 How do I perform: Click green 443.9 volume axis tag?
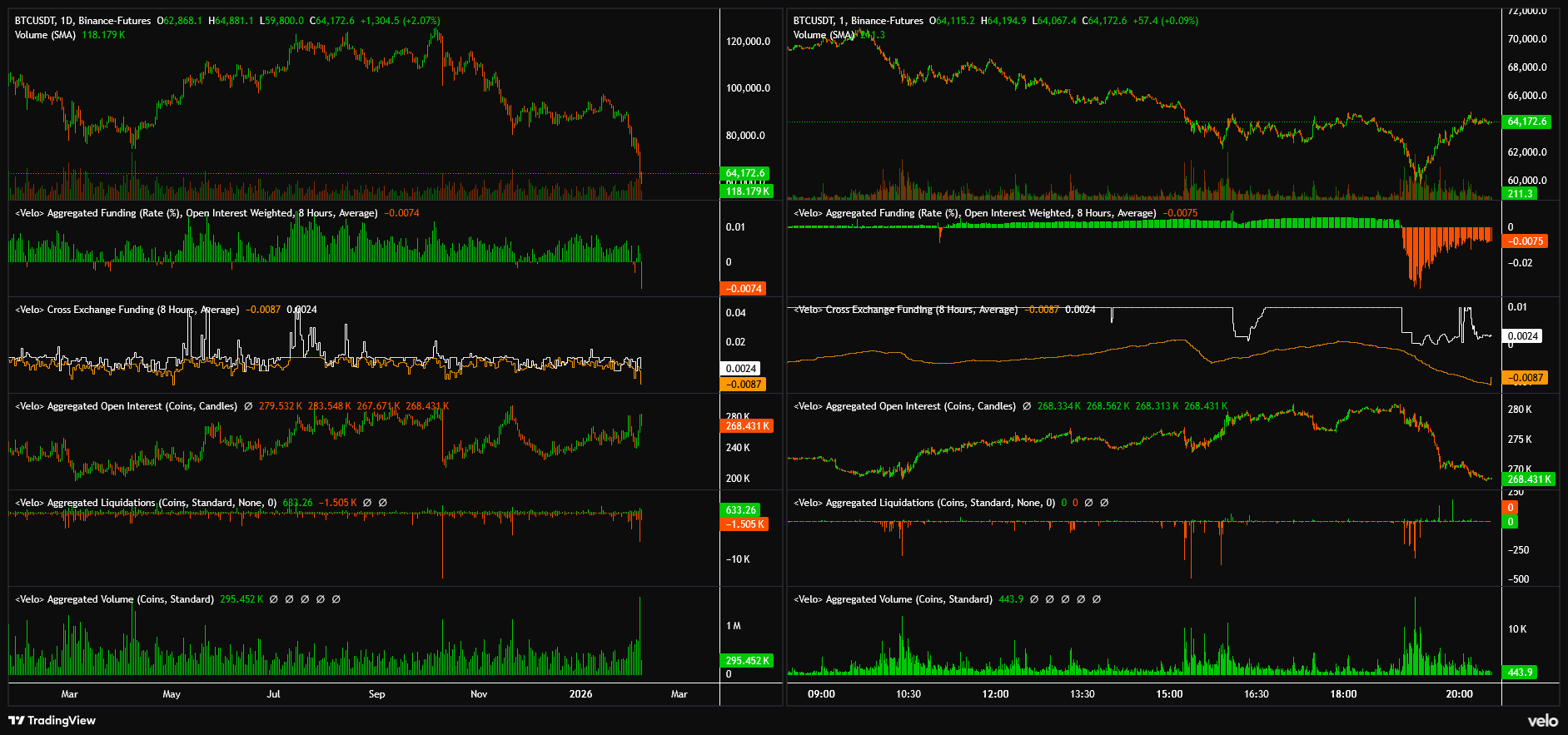pos(1520,673)
